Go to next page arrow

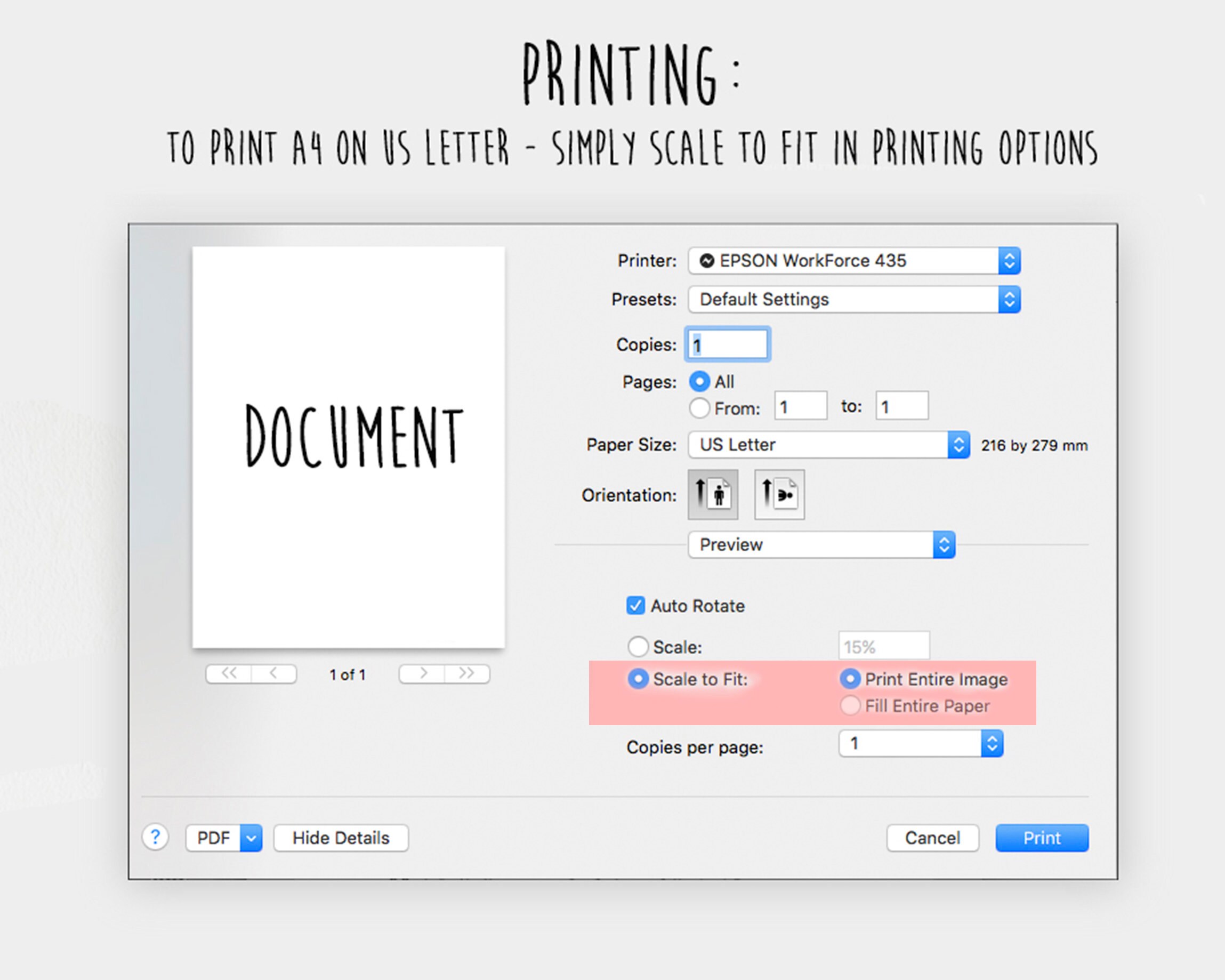click(422, 673)
